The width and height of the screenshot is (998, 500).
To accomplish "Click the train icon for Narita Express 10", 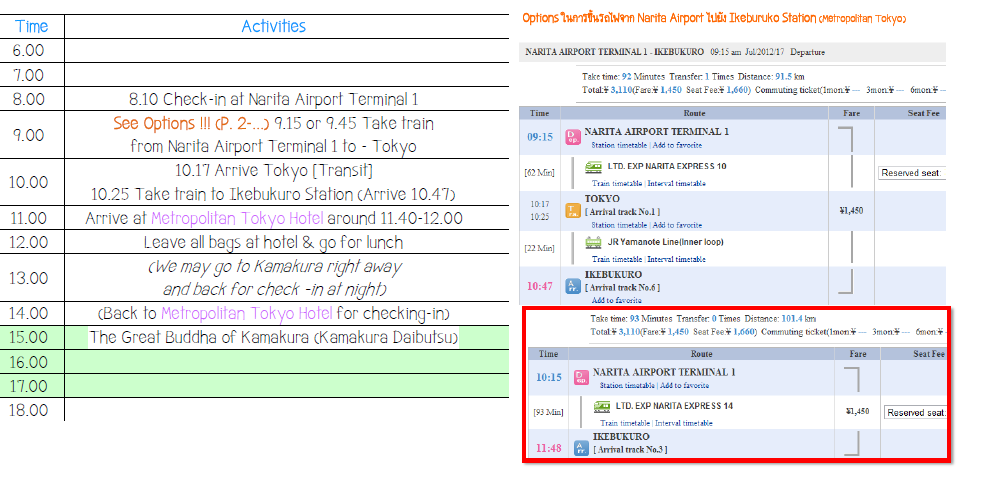I will (593, 167).
